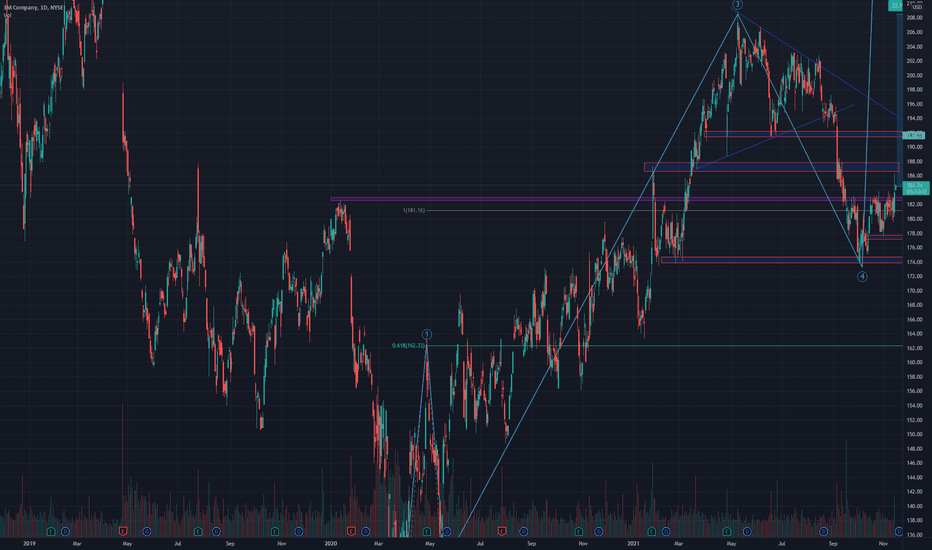The width and height of the screenshot is (932, 550).
Task: Click the red earnings marker after 2020 label
Action: pos(351,531)
